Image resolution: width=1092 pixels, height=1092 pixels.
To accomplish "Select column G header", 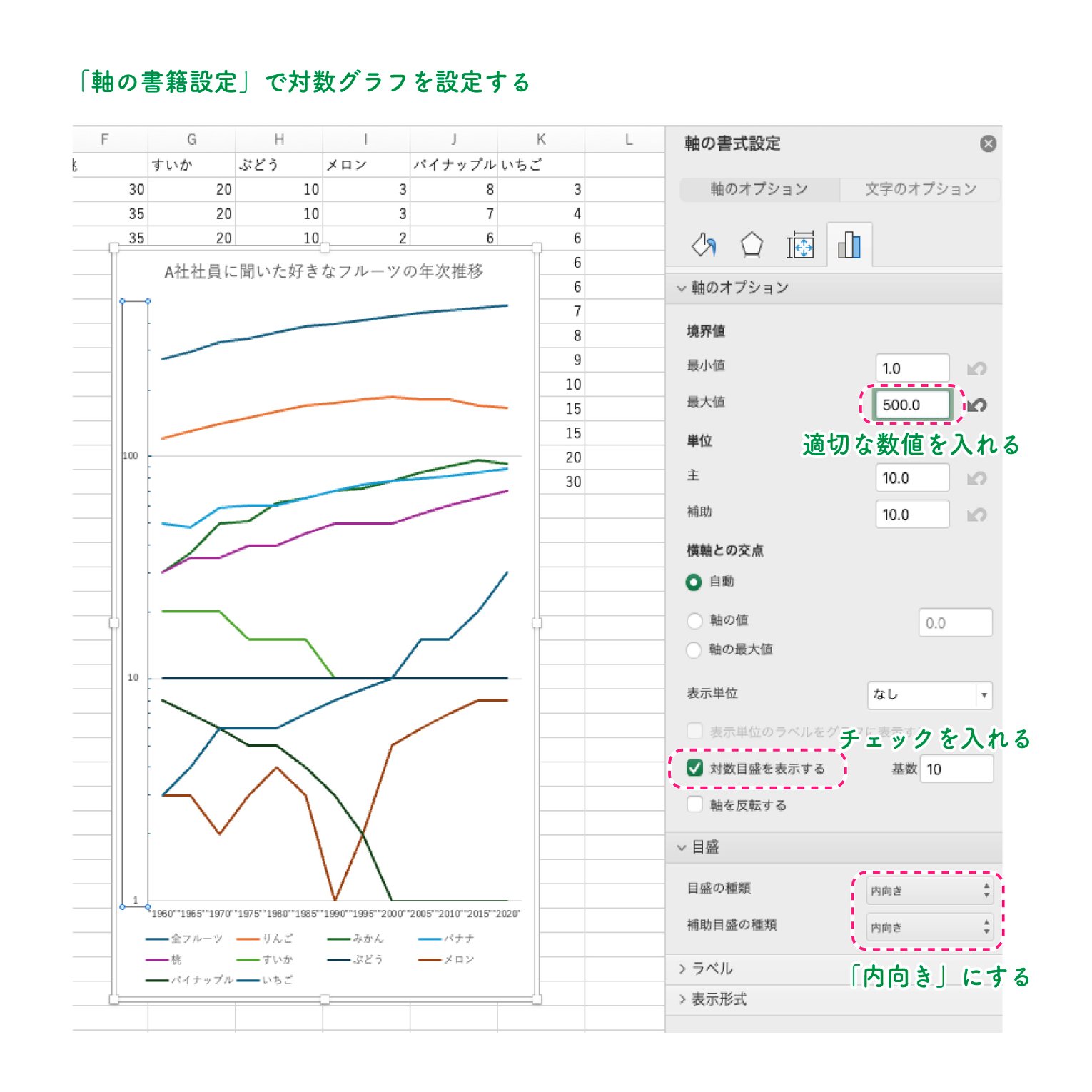I will pos(191,140).
